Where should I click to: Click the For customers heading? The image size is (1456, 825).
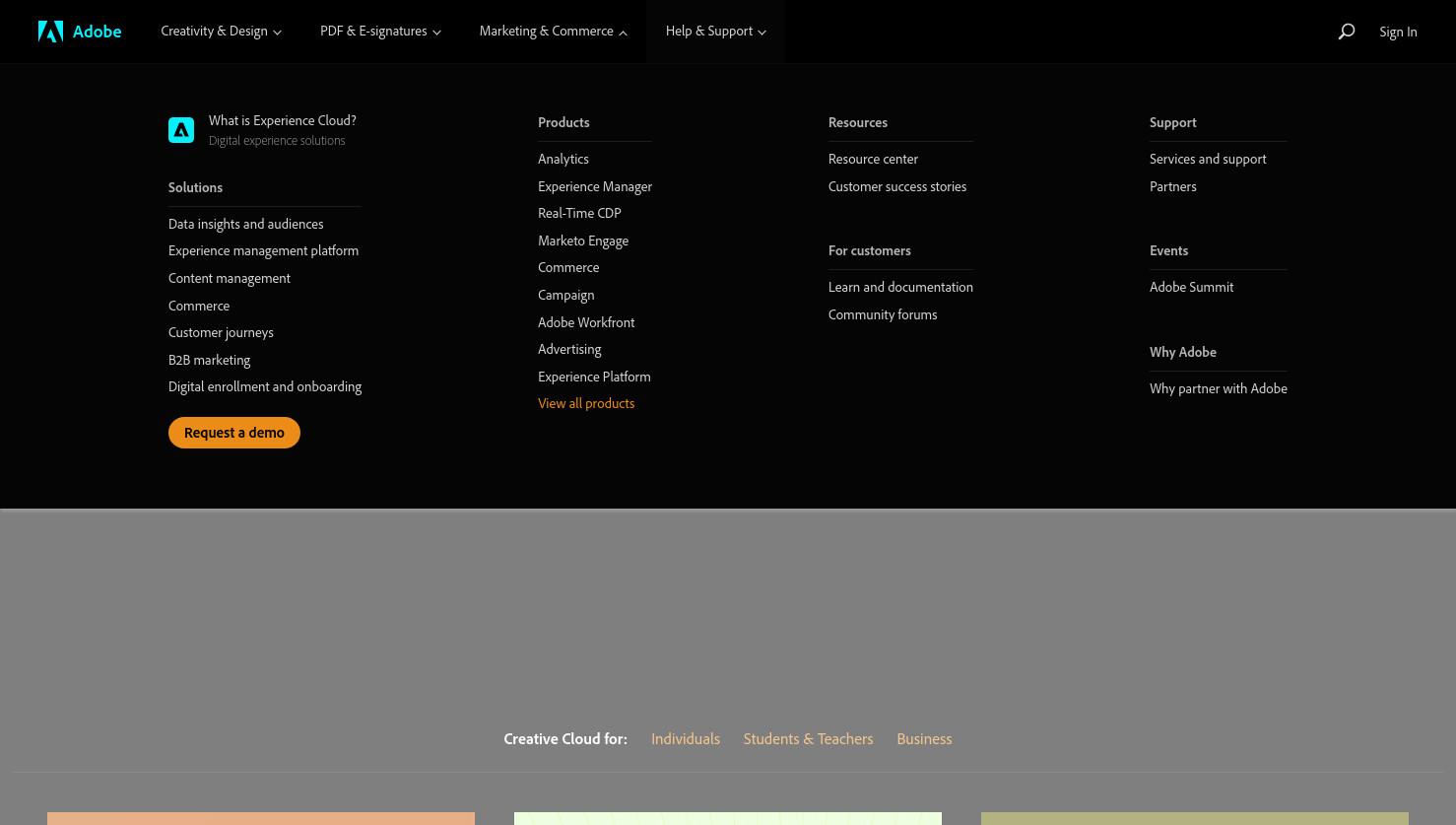coord(870,250)
